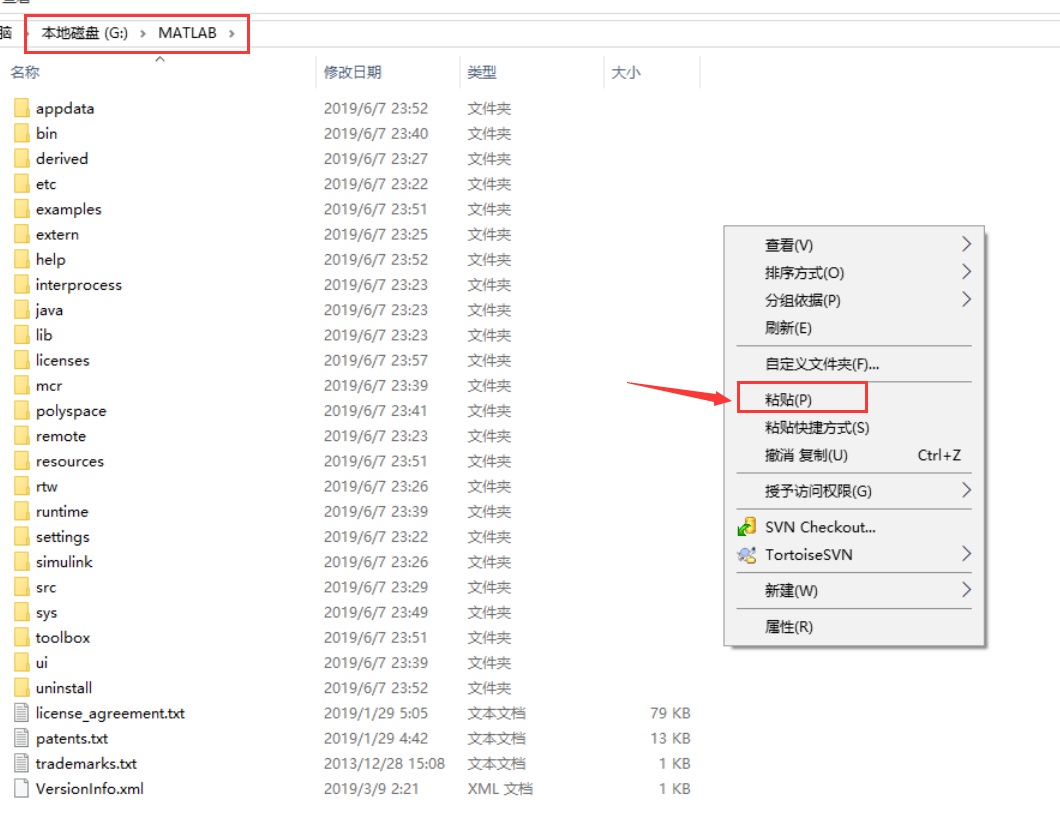
Task: Click the runtime folder icon
Action: 22,511
